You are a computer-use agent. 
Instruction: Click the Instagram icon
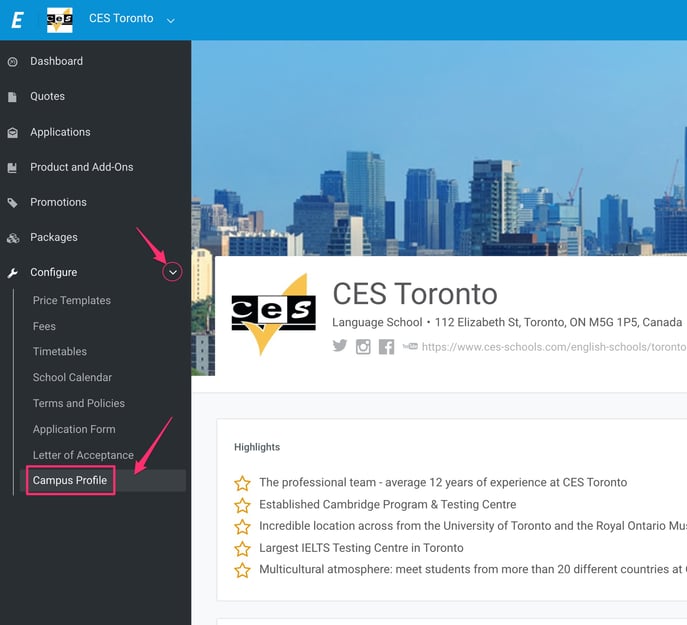click(x=363, y=347)
